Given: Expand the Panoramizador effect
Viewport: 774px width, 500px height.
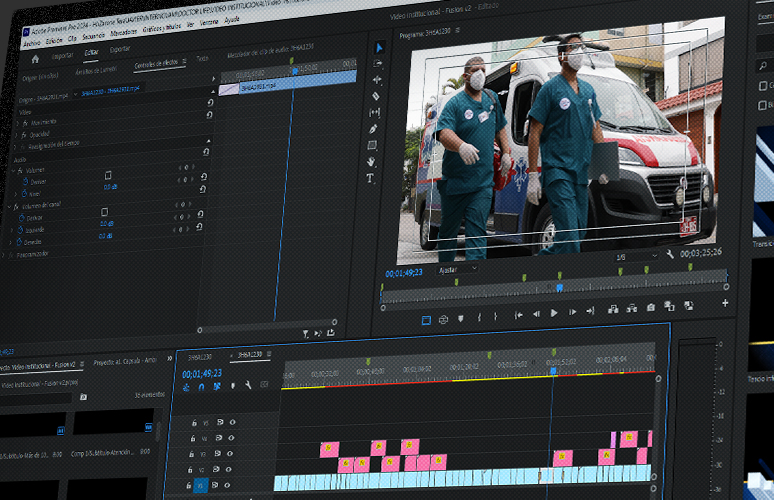Looking at the screenshot, I should (x=4, y=256).
